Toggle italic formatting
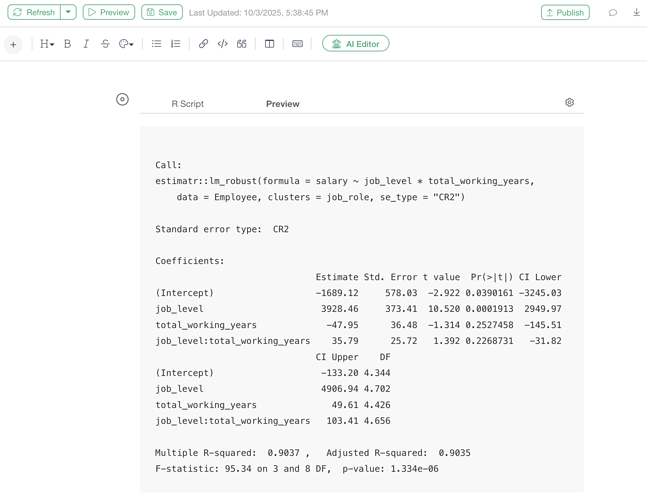This screenshot has width=647, height=500. tap(86, 44)
